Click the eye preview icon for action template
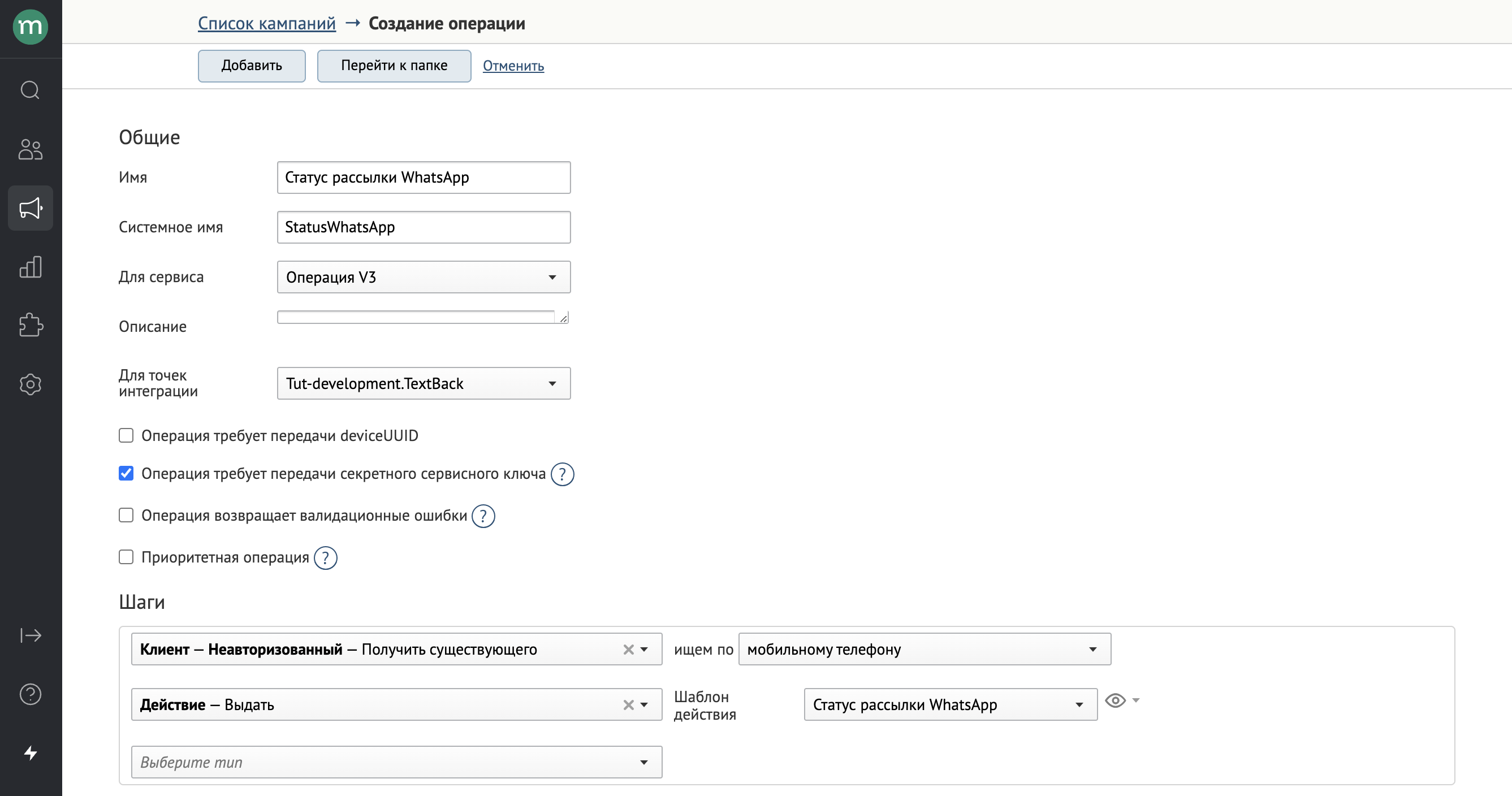The height and width of the screenshot is (796, 1512). [1115, 700]
